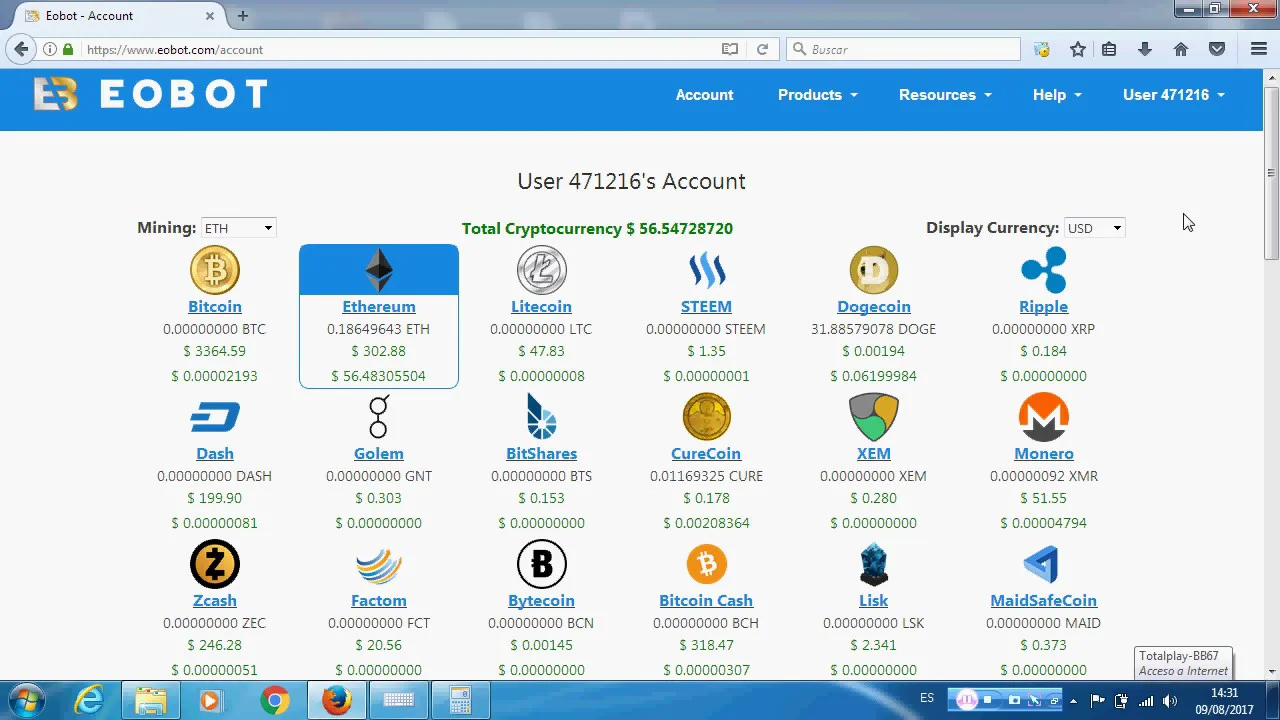Open the Ripple coin icon
The width and height of the screenshot is (1280, 720).
1043,271
